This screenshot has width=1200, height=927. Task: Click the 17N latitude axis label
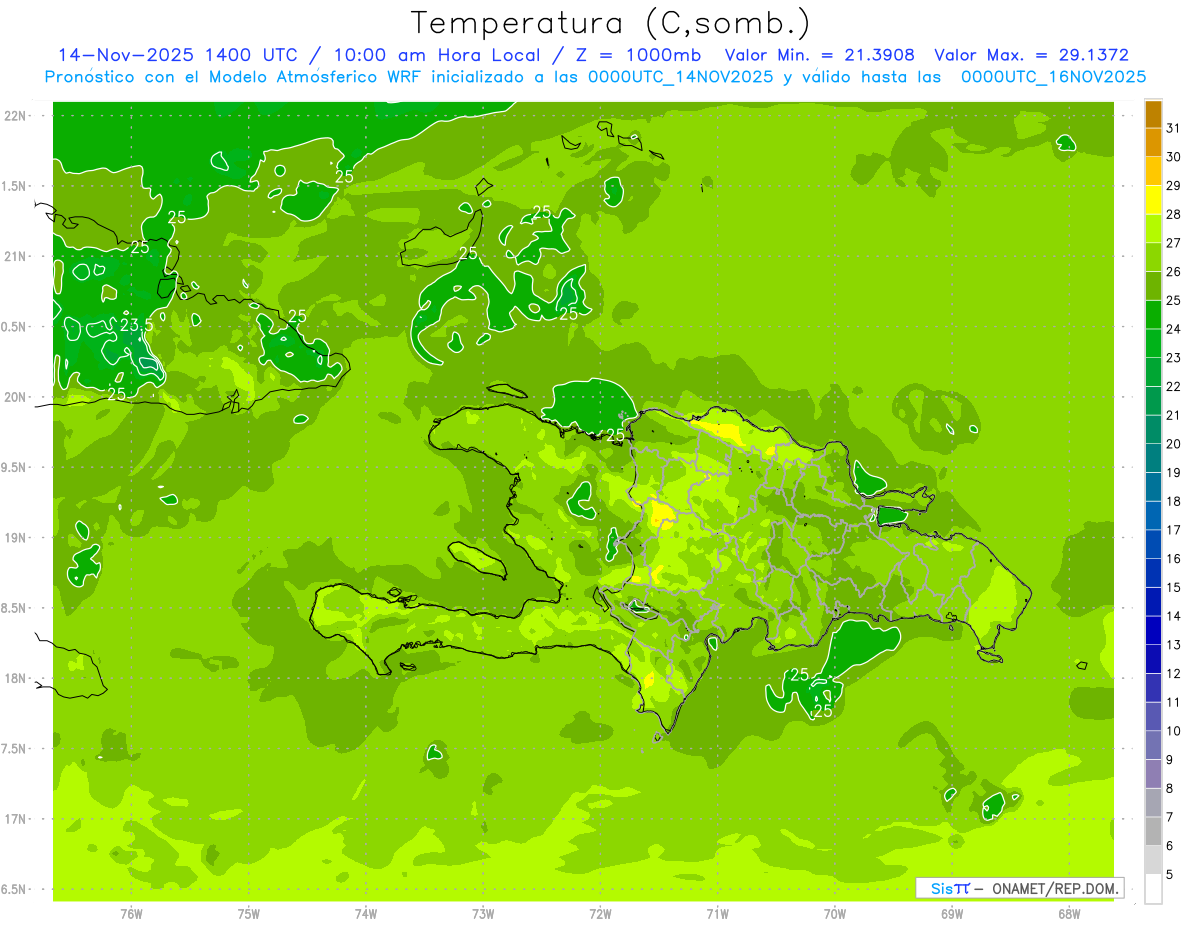click(15, 819)
